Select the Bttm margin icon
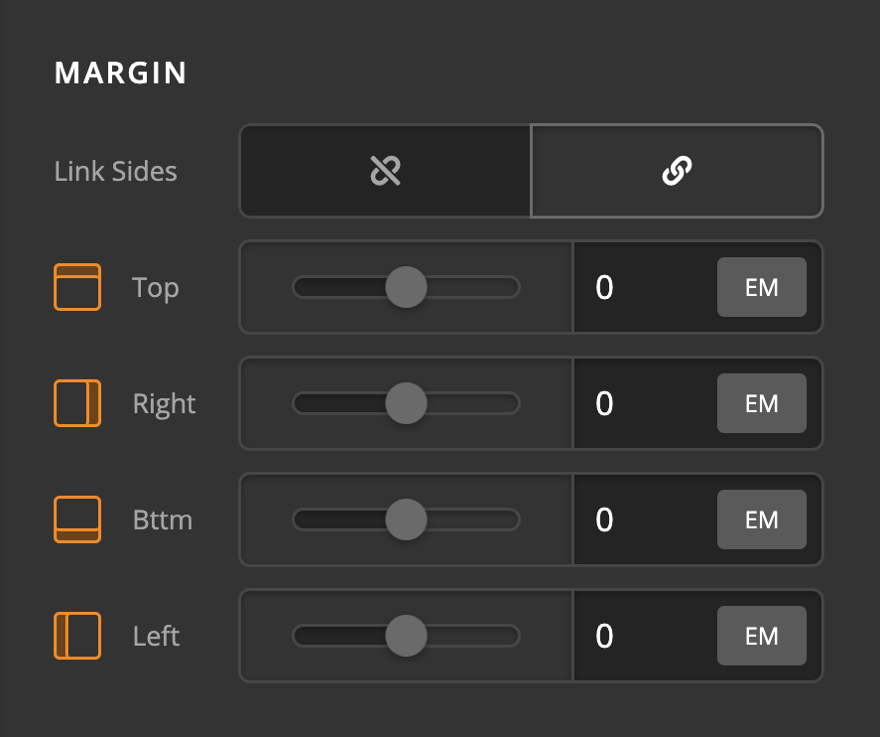Viewport: 880px width, 737px height. pyautogui.click(x=77, y=519)
